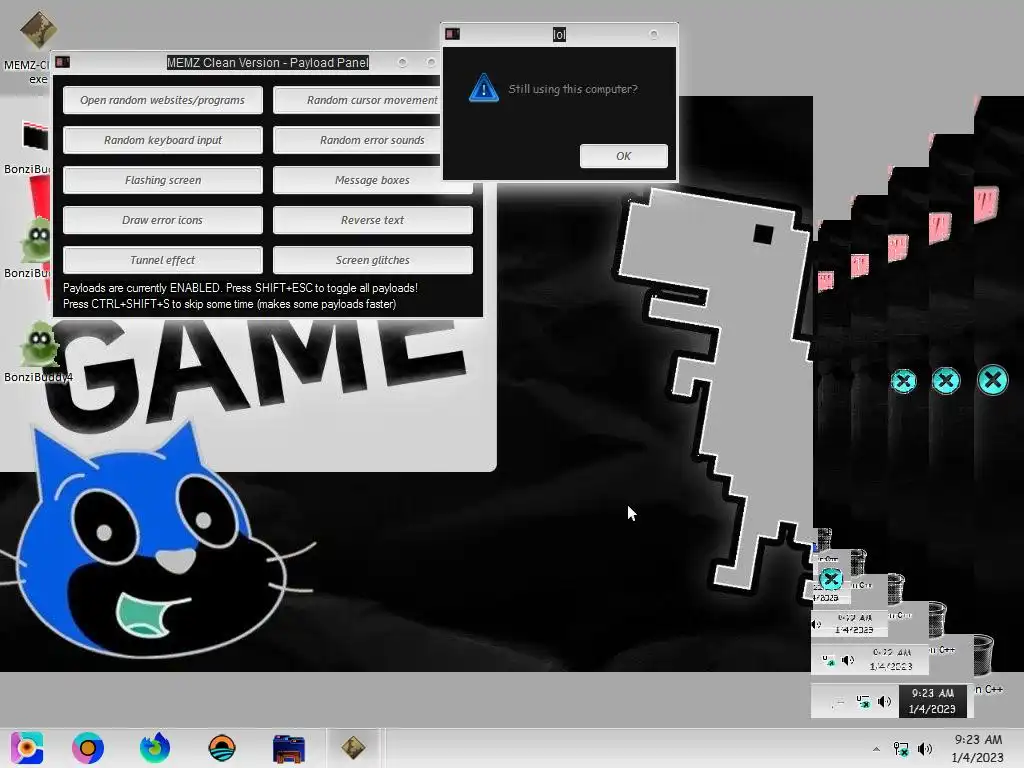Image resolution: width=1024 pixels, height=768 pixels.
Task: Open the sunset-circle taskbar icon
Action: click(x=222, y=748)
